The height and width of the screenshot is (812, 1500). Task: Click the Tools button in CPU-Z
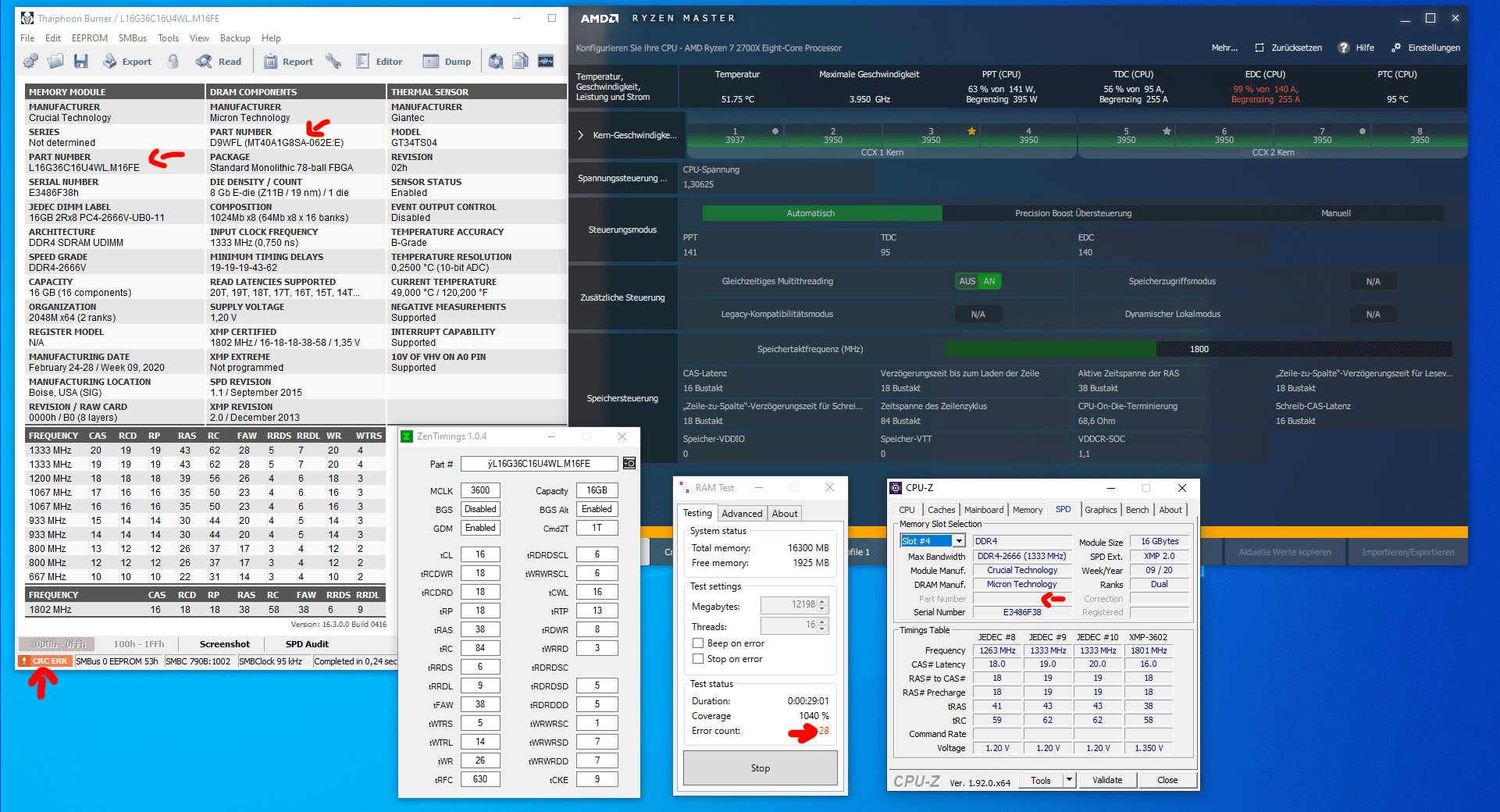coord(1040,780)
